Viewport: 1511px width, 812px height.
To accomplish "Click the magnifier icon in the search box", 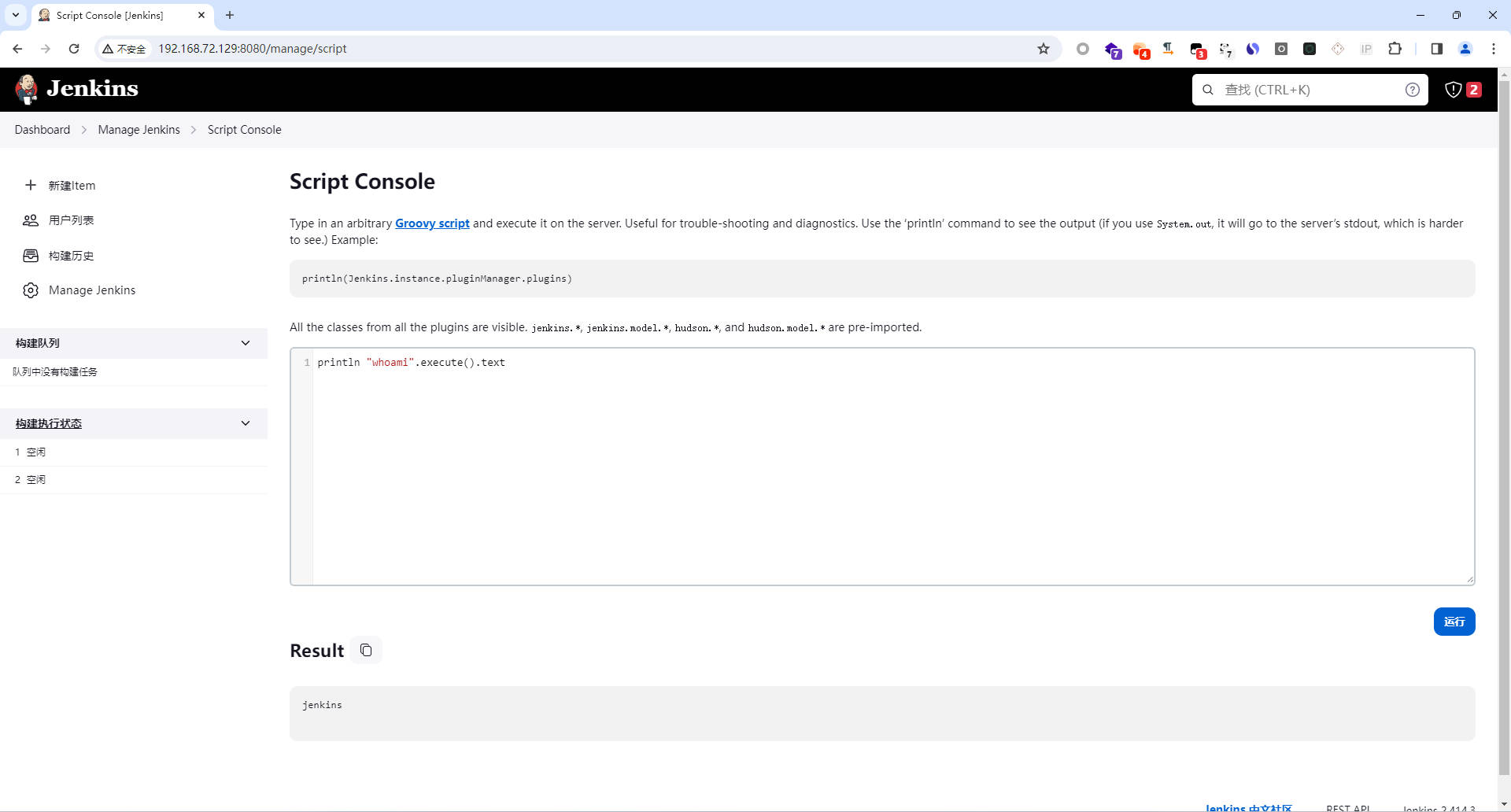I will click(x=1208, y=90).
